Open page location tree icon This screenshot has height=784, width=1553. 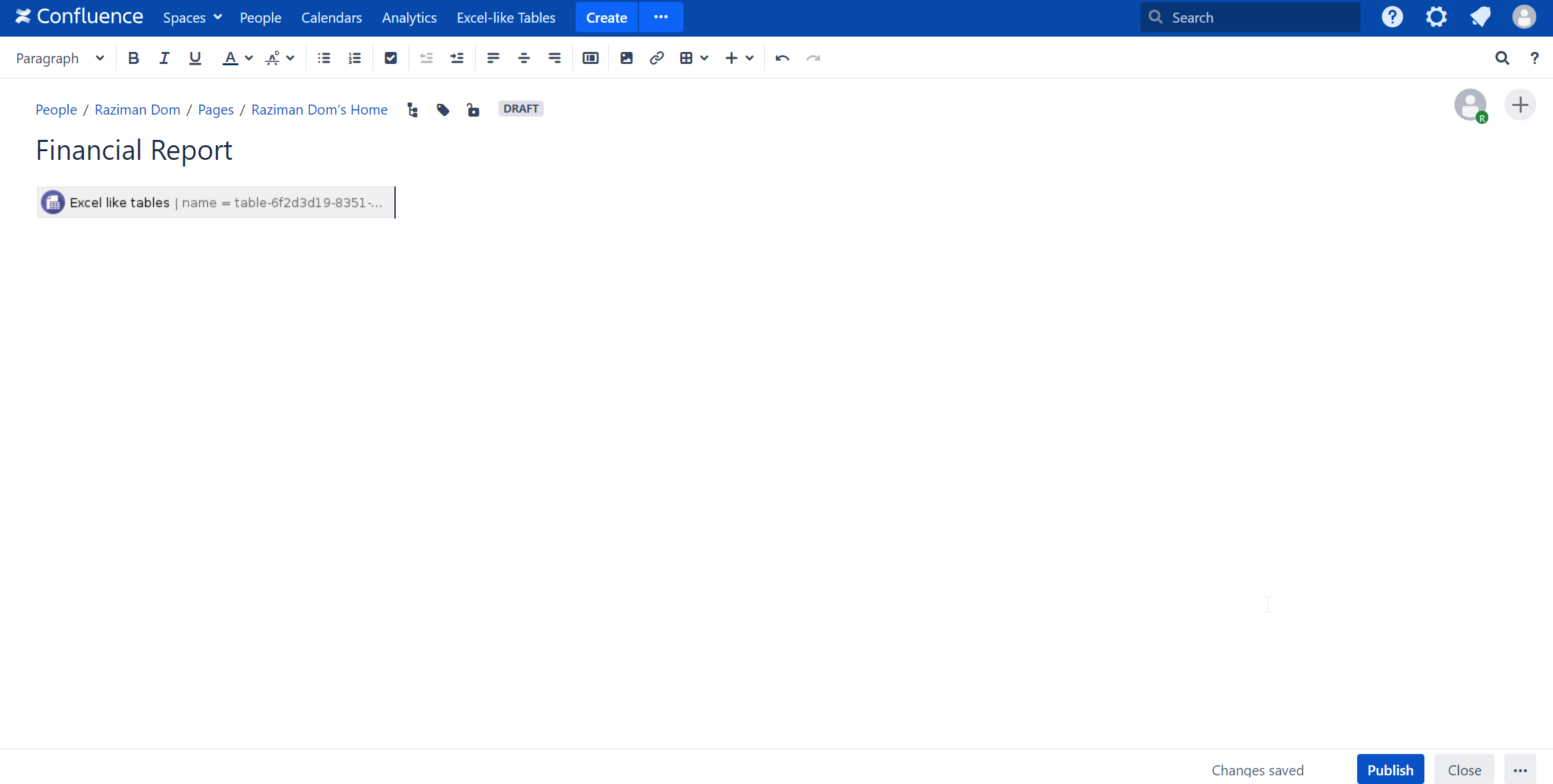pyautogui.click(x=412, y=110)
